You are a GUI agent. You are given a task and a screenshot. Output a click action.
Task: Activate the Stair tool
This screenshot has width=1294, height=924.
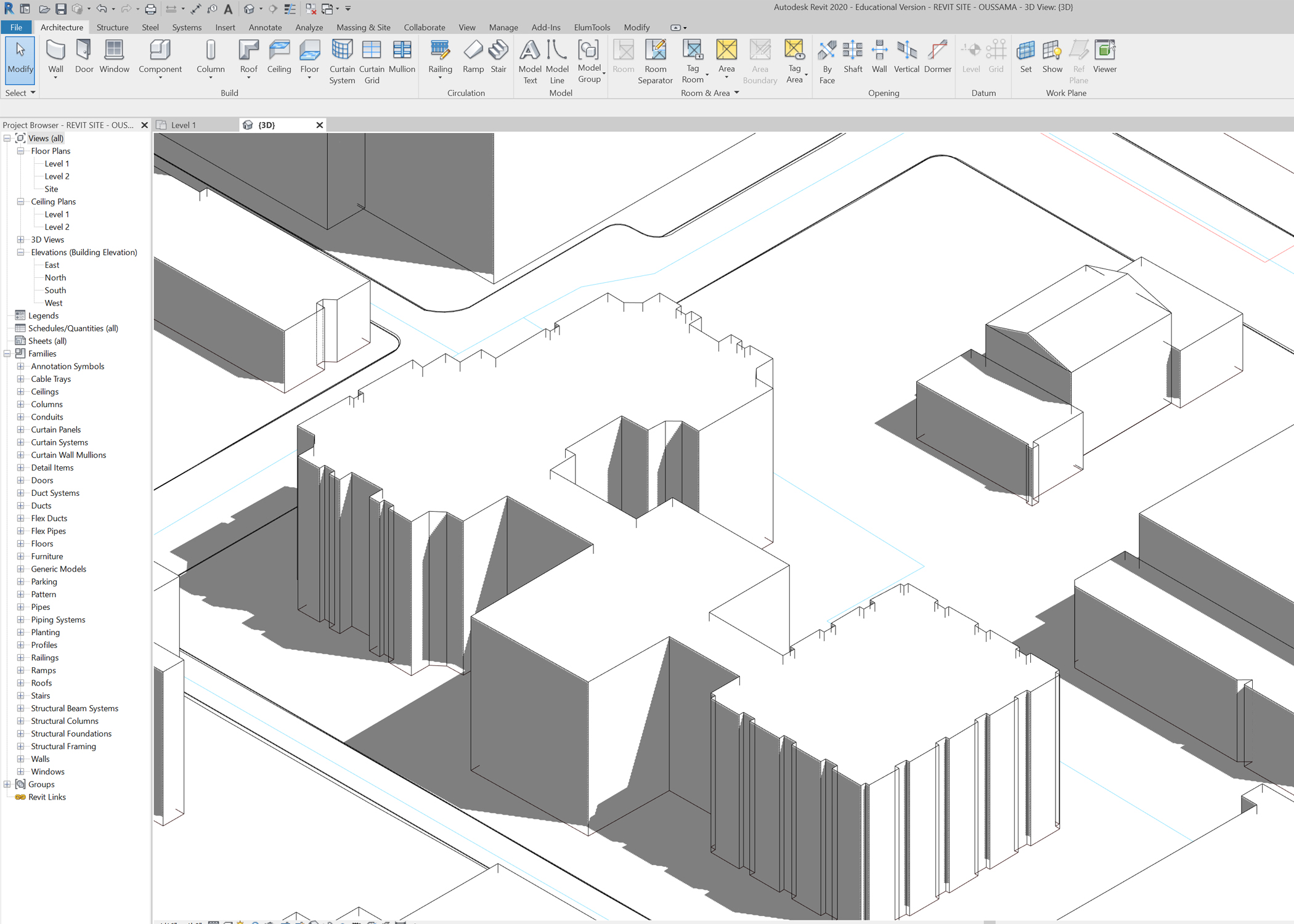(x=498, y=59)
